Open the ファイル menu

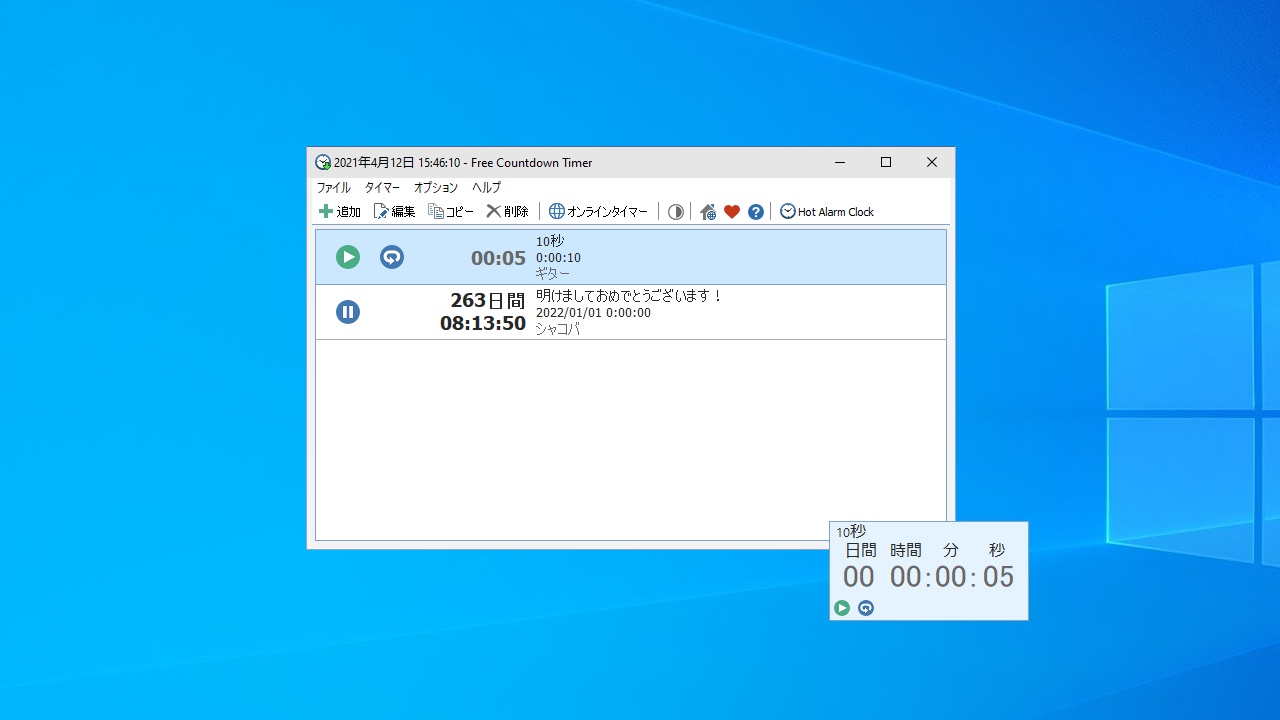tap(334, 187)
